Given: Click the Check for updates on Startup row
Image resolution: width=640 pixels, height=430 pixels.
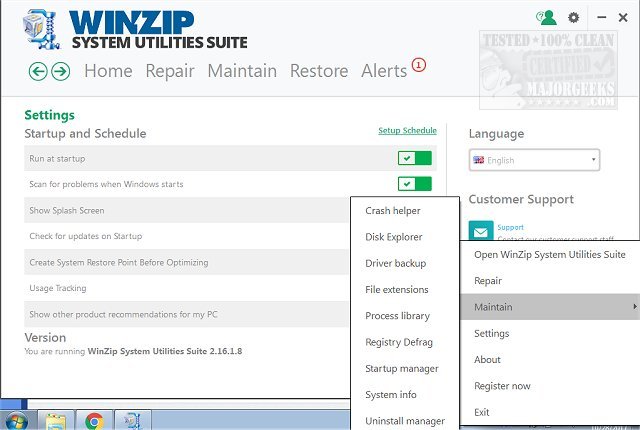Looking at the screenshot, I should click(x=187, y=236).
